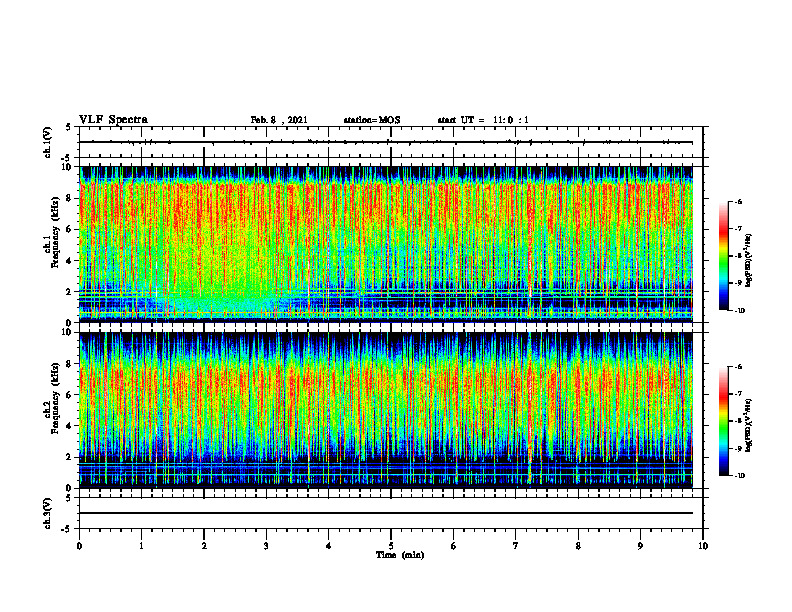This screenshot has height=612, width=792.
Task: Click the ch.2 color scale 'log(PSD)' unit label
Action: pos(749,425)
